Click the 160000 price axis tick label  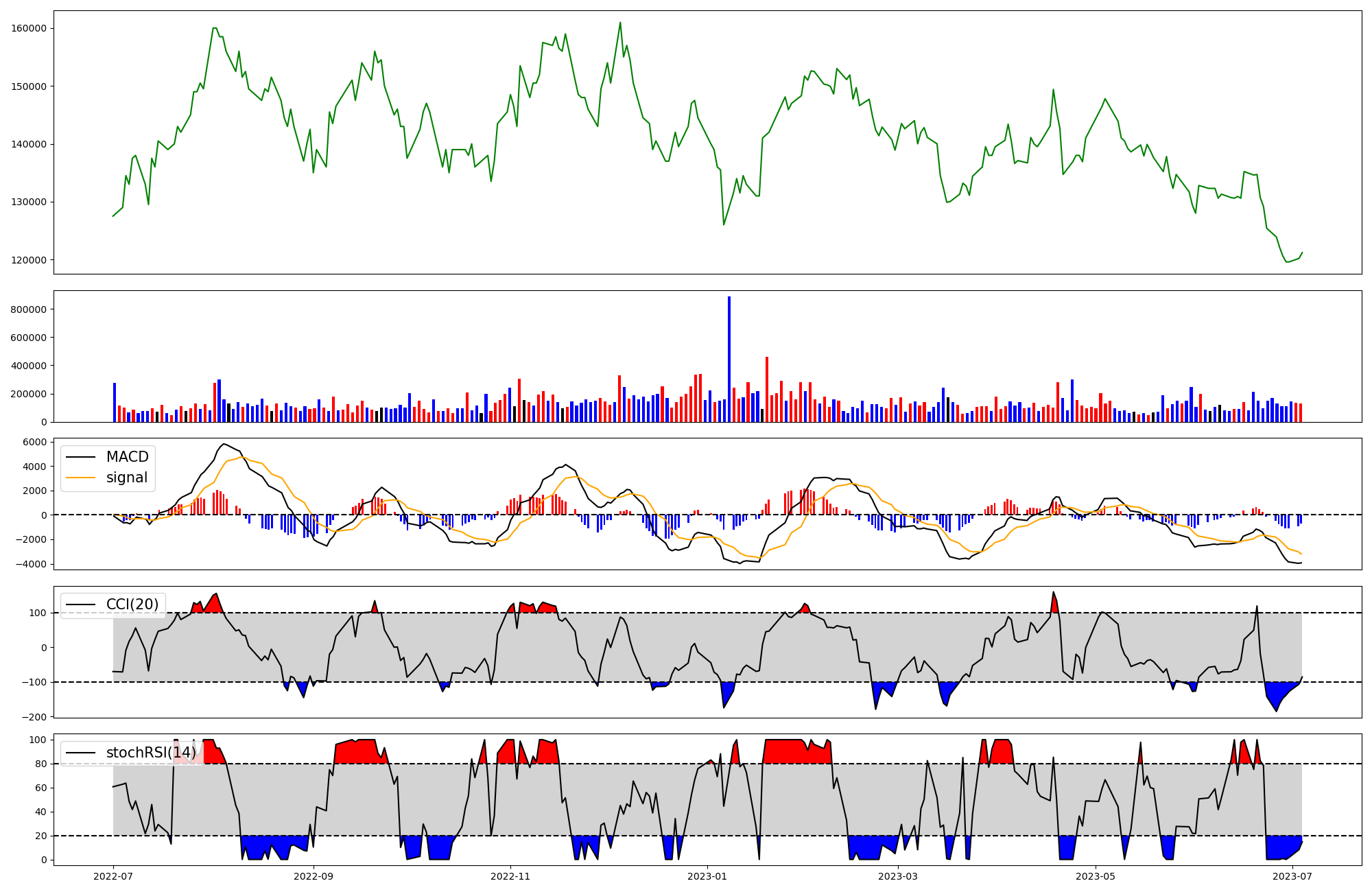point(29,29)
